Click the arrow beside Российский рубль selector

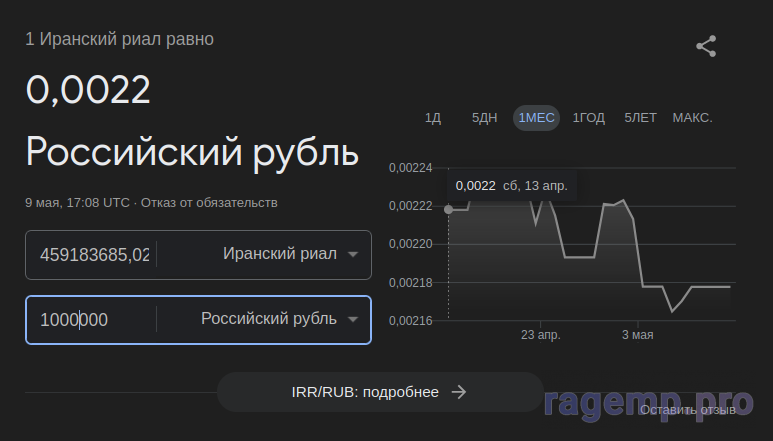pos(352,320)
